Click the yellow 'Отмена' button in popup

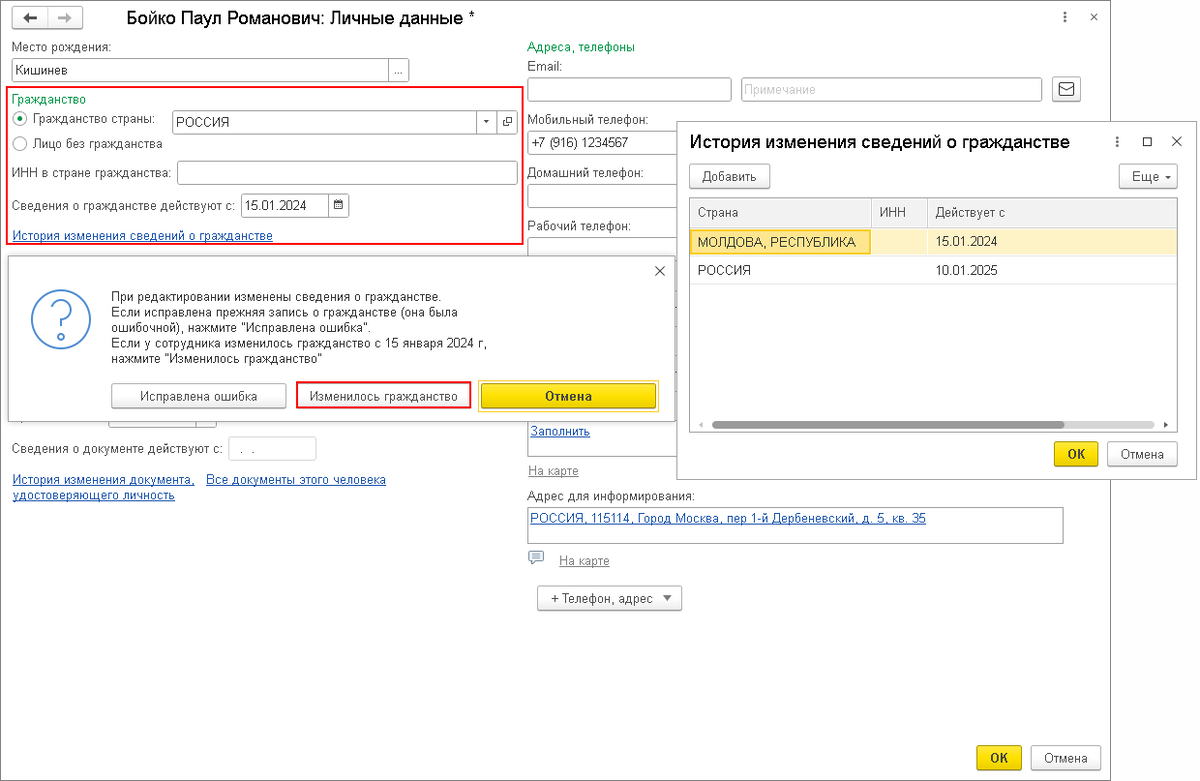point(569,396)
